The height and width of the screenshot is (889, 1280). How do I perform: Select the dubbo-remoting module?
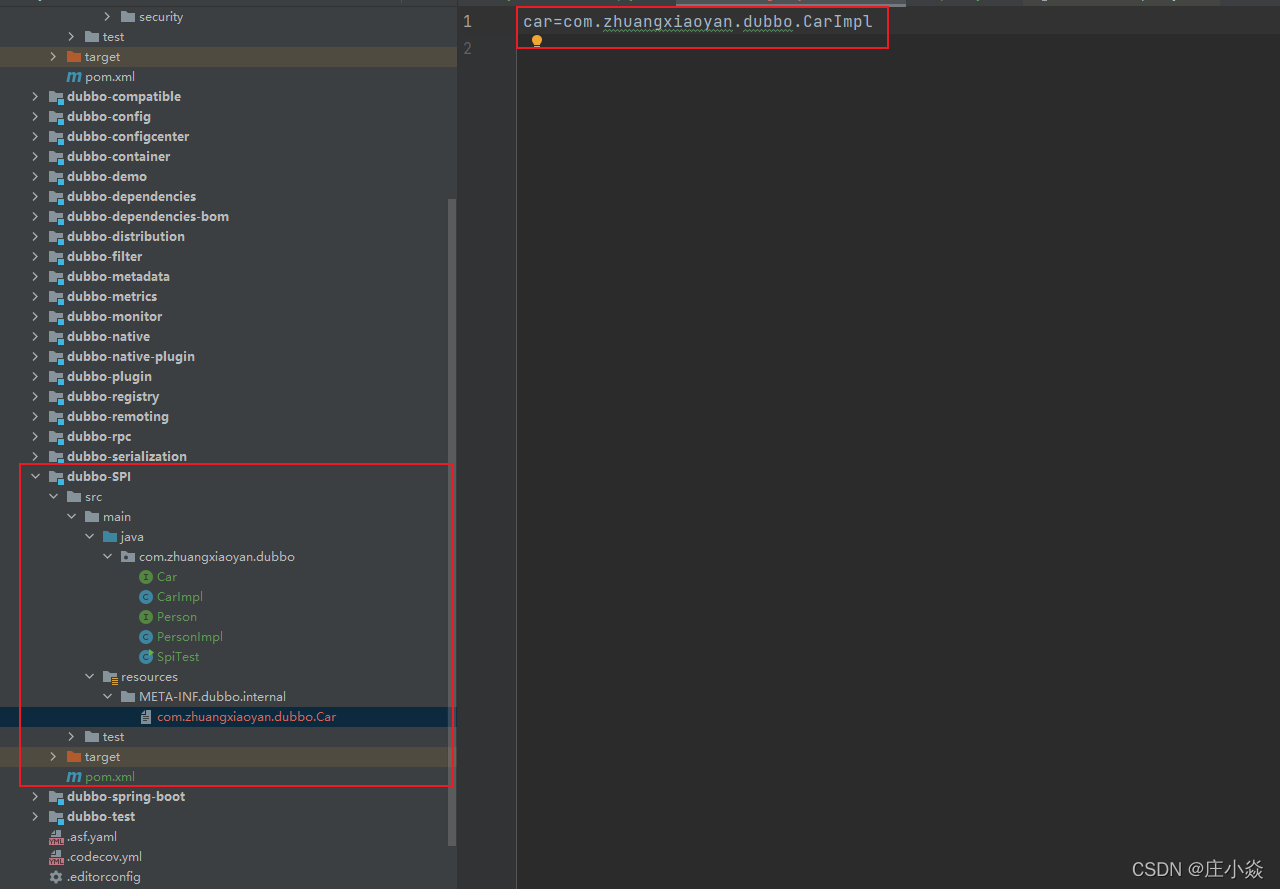[x=118, y=417]
